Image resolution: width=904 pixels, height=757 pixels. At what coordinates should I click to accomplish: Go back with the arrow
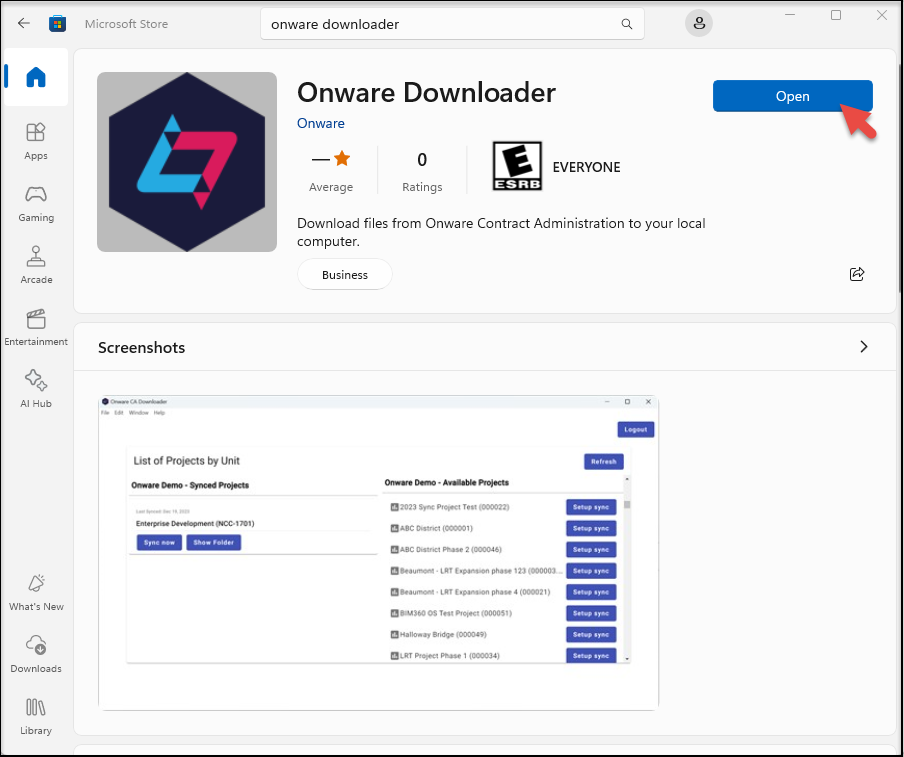click(x=24, y=24)
